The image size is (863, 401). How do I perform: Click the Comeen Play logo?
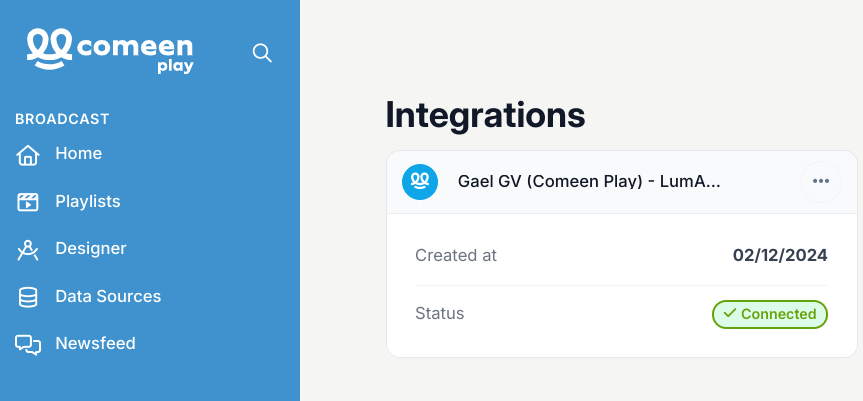110,50
